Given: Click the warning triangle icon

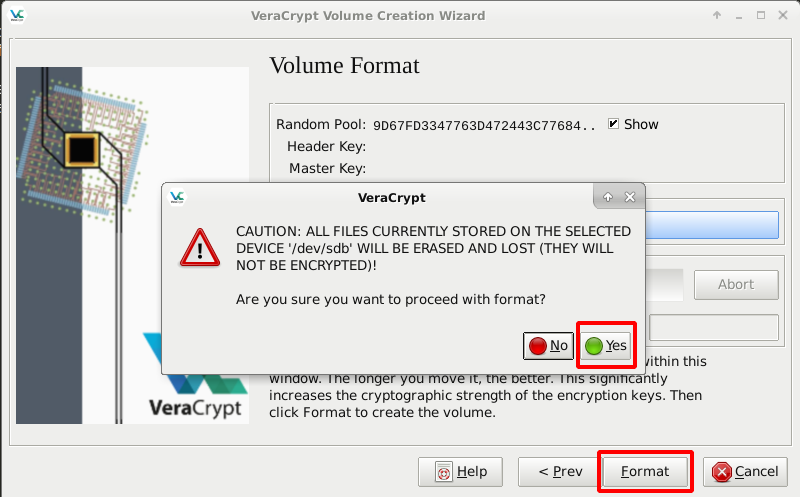Looking at the screenshot, I should 200,248.
